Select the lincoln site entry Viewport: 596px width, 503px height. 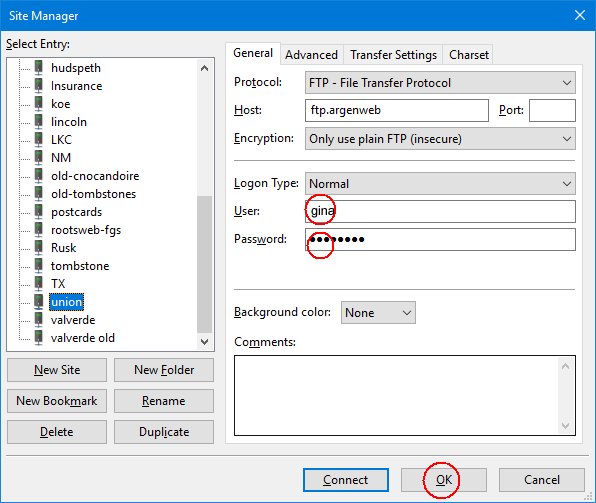69,122
